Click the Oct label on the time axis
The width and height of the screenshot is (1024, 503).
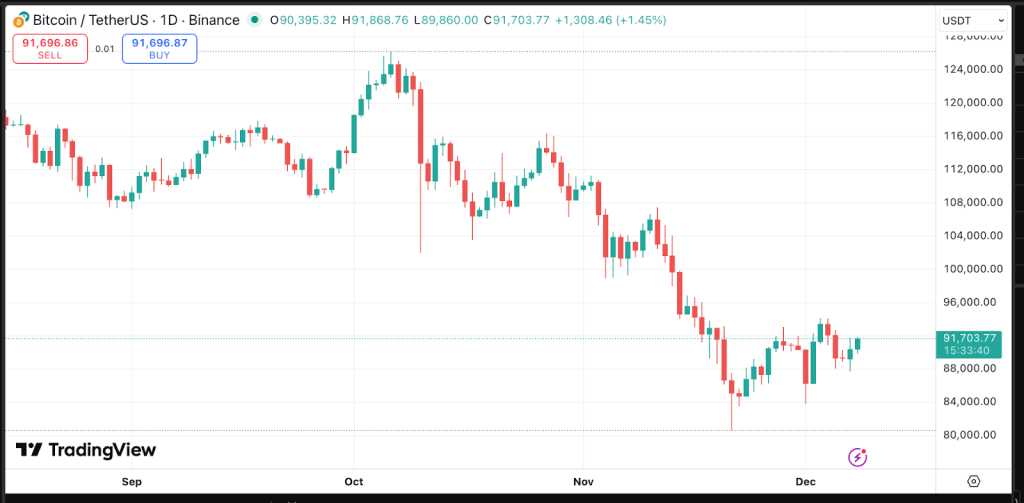354,481
